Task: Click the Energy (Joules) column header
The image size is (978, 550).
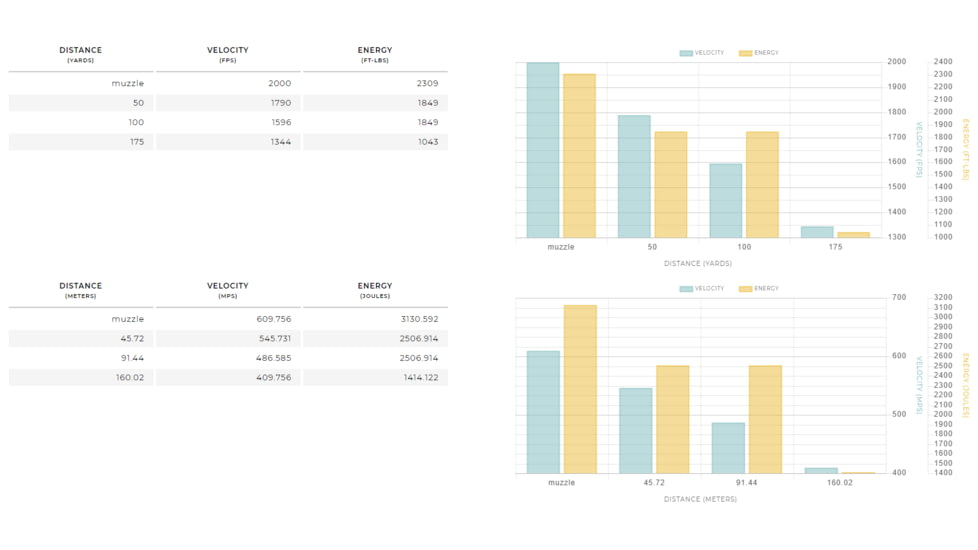Action: 375,290
